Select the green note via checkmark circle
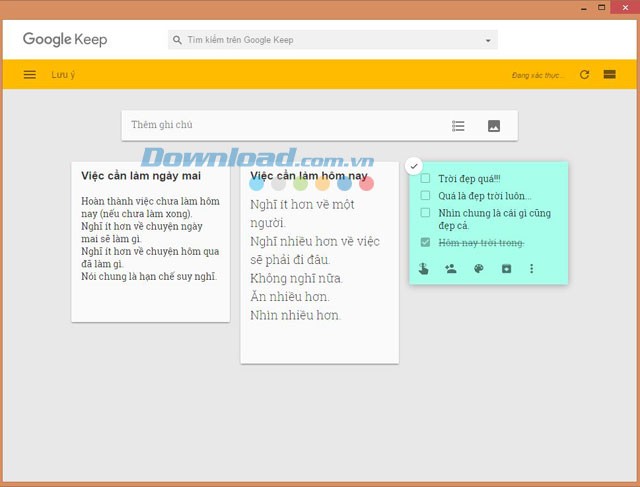 tap(415, 165)
